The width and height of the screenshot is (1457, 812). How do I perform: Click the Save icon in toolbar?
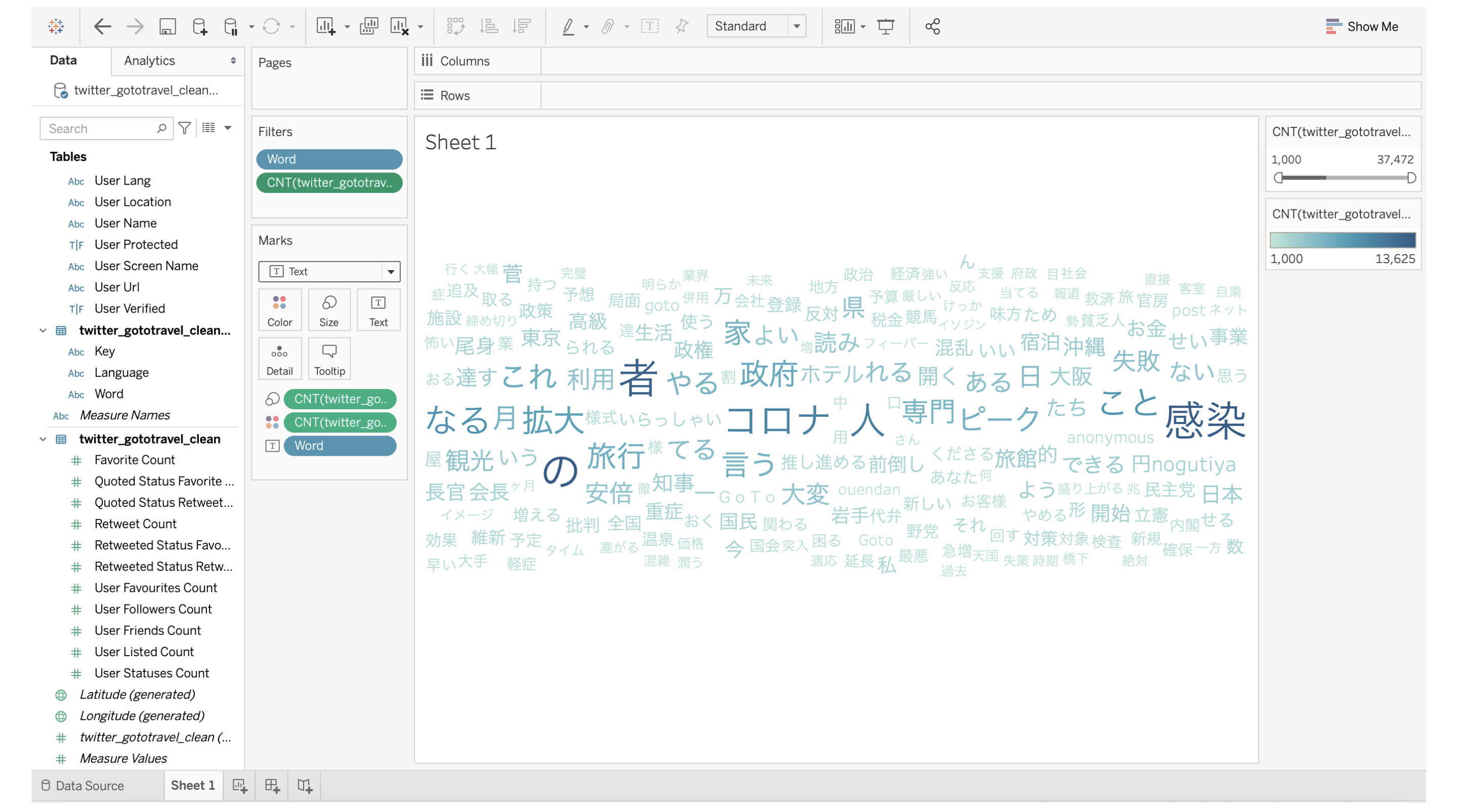pyautogui.click(x=168, y=26)
